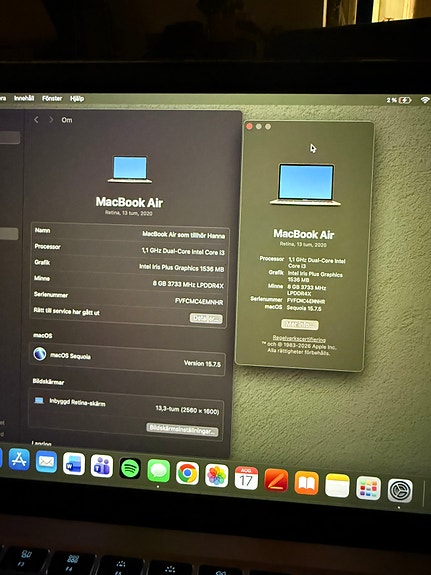This screenshot has width=431, height=575.
Task: Open Calendar showing 17 in dock
Action: click(x=246, y=478)
